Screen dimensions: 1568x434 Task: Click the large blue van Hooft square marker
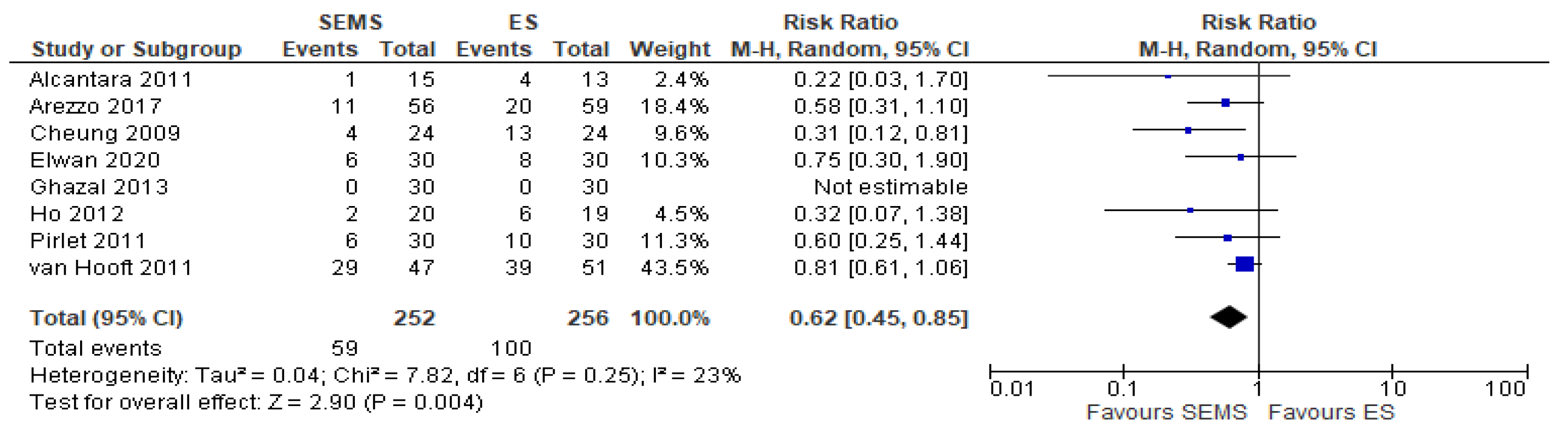pos(1245,264)
